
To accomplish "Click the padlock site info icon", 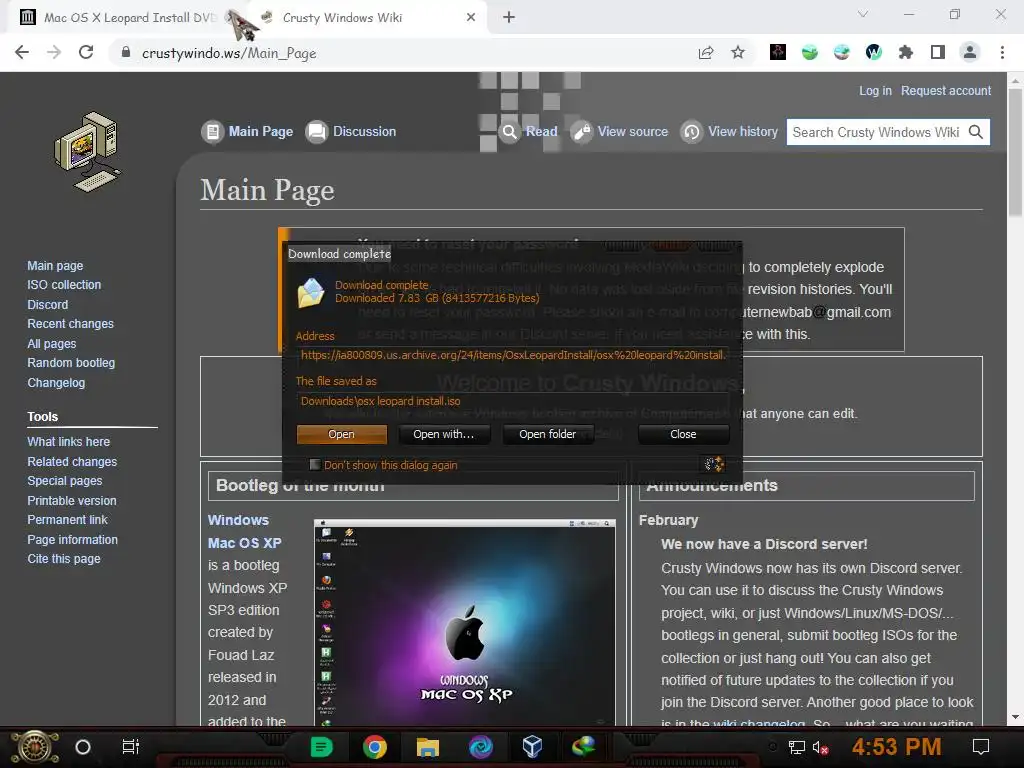I will pyautogui.click(x=126, y=52).
